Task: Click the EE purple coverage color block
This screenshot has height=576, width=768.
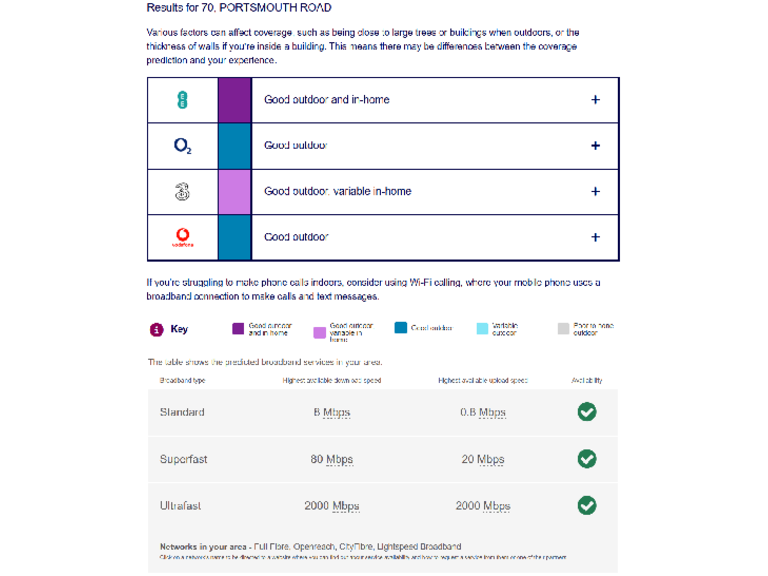Action: pos(234,100)
